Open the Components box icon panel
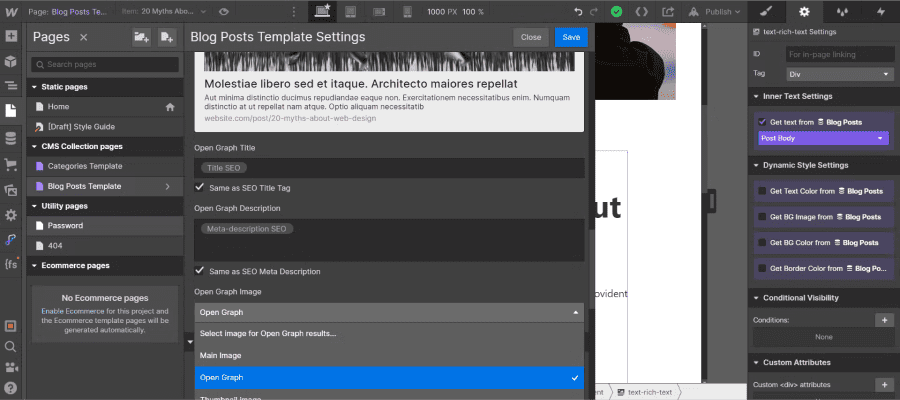 coord(11,61)
